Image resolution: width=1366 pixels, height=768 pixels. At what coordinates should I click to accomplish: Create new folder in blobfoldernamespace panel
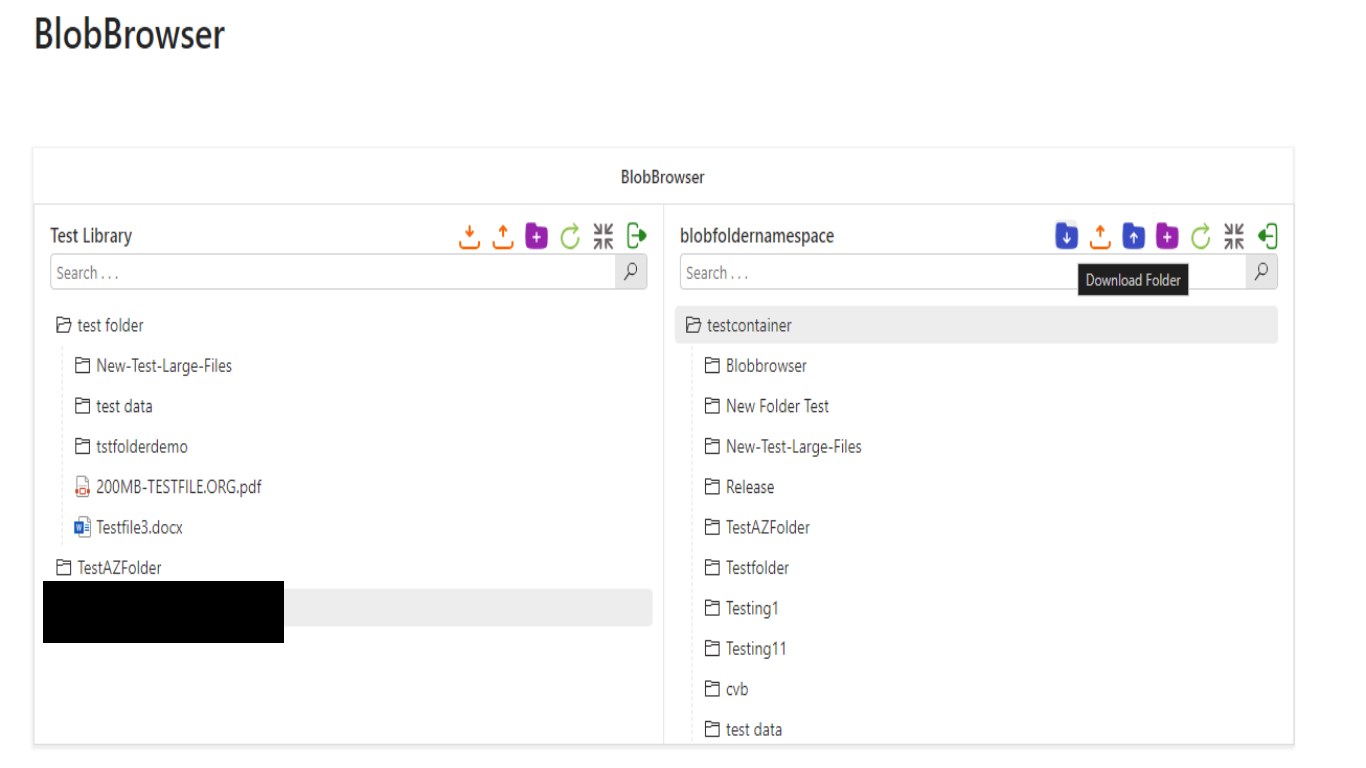point(1167,237)
